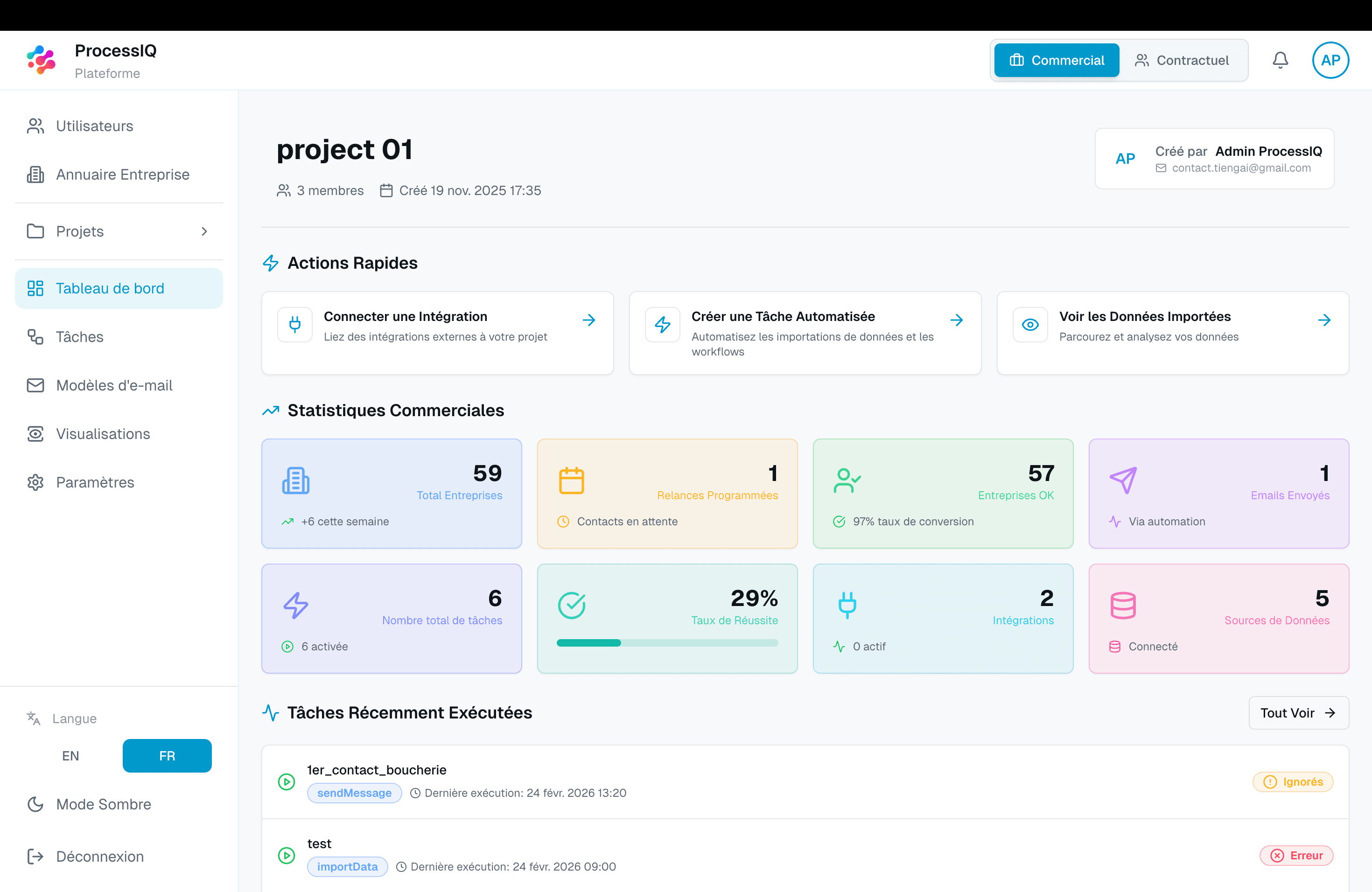Viewport: 1372px width, 892px height.
Task: Switch language to EN
Action: [70, 755]
